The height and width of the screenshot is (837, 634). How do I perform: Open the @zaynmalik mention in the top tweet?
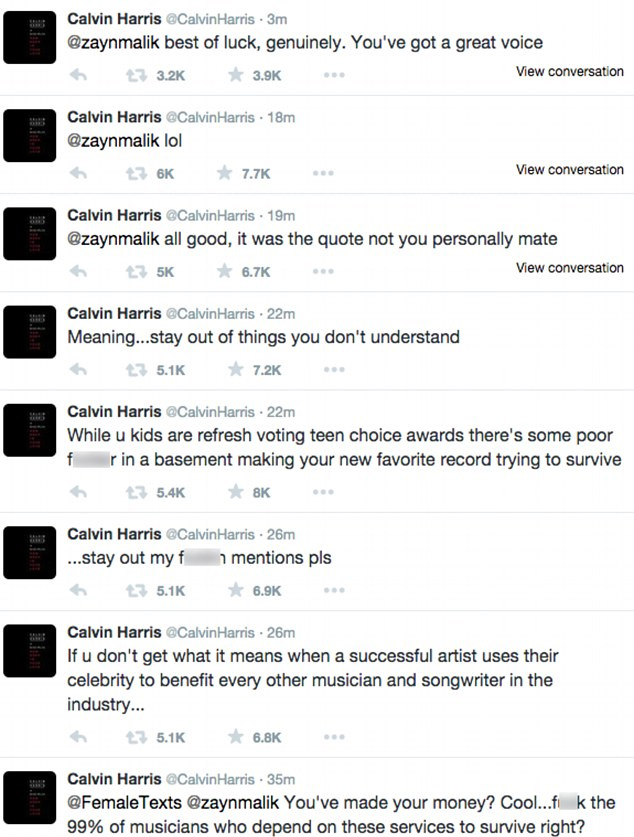(112, 44)
